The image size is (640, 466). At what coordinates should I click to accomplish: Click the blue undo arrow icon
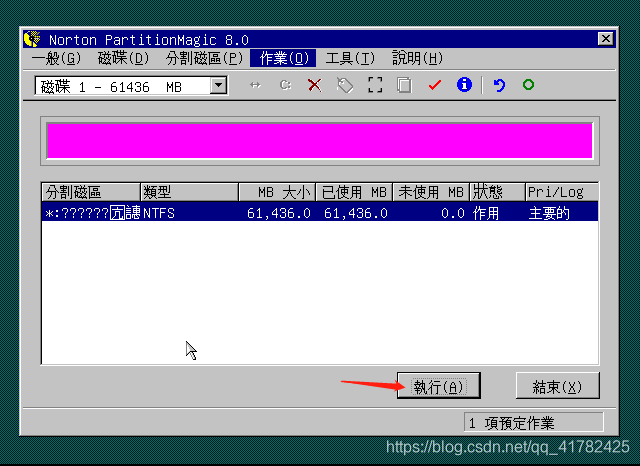(x=499, y=85)
